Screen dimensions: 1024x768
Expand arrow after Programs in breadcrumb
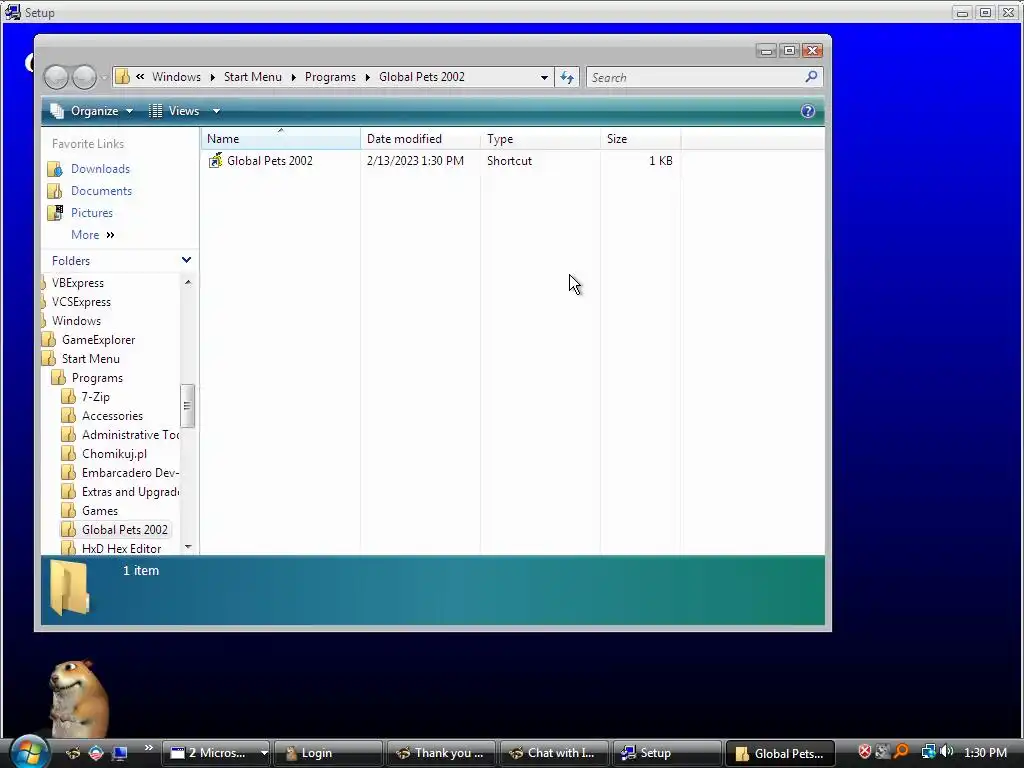coord(367,77)
